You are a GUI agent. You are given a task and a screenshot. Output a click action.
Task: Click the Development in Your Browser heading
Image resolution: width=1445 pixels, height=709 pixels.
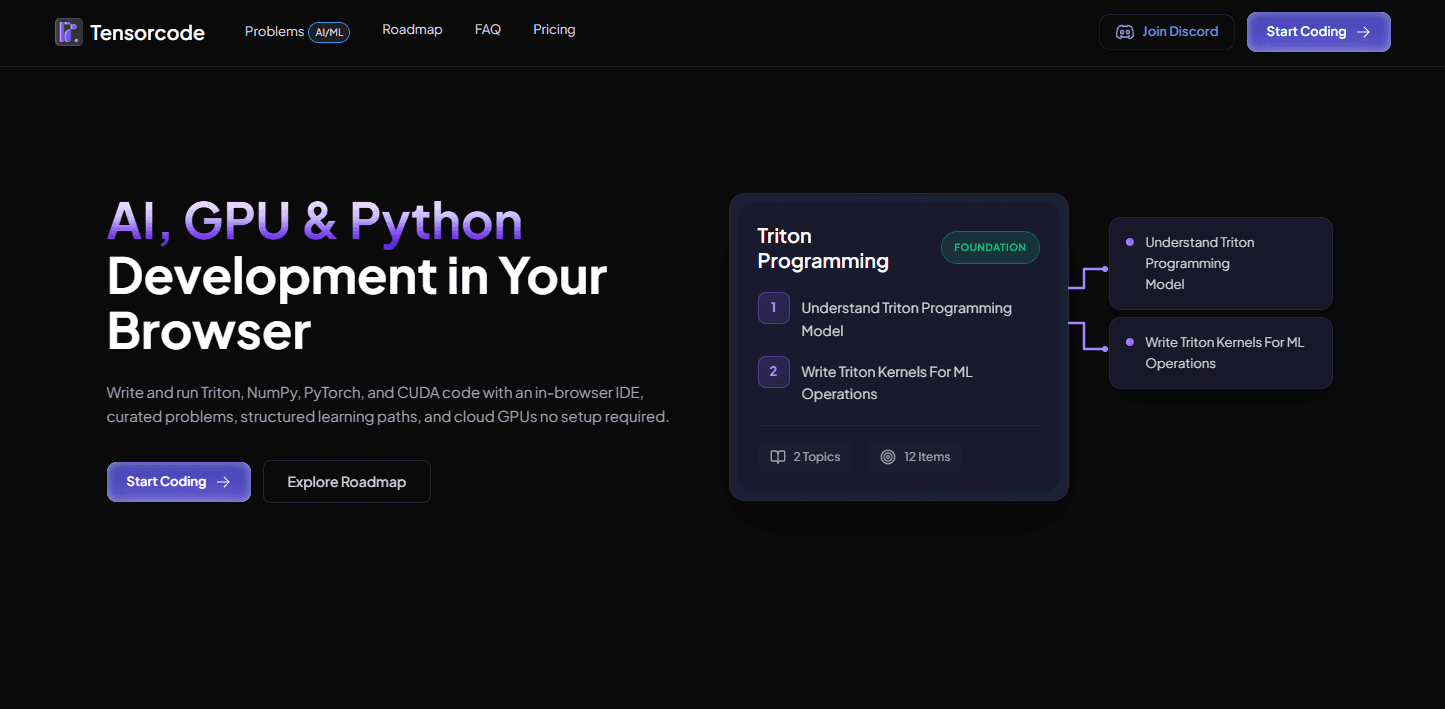tap(357, 304)
